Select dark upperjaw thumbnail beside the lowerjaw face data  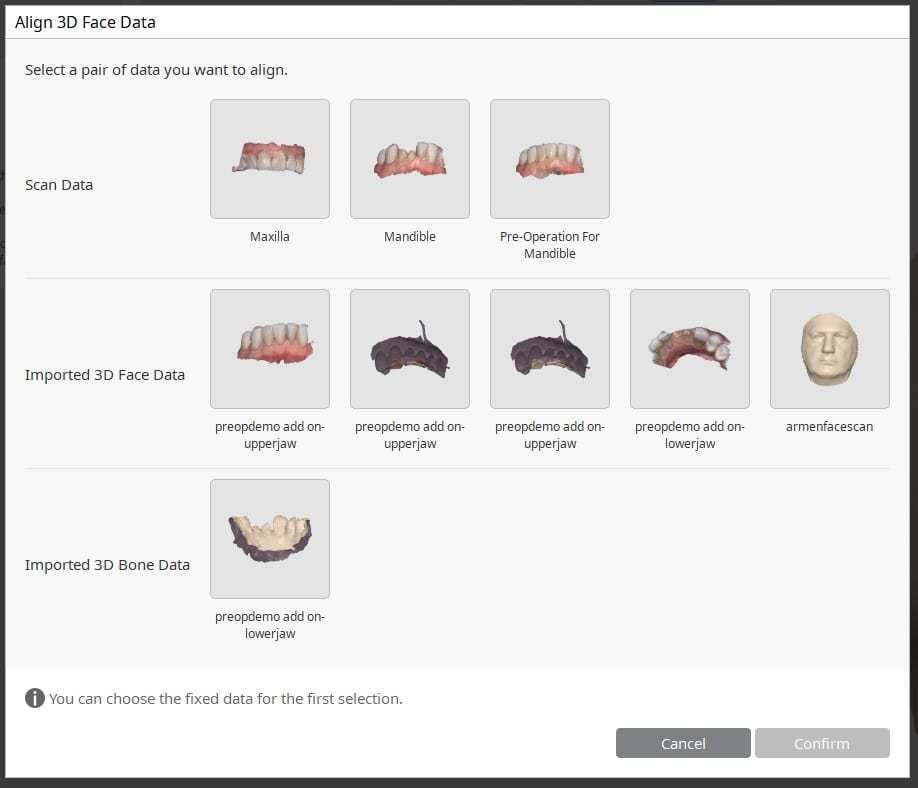pyautogui.click(x=550, y=349)
